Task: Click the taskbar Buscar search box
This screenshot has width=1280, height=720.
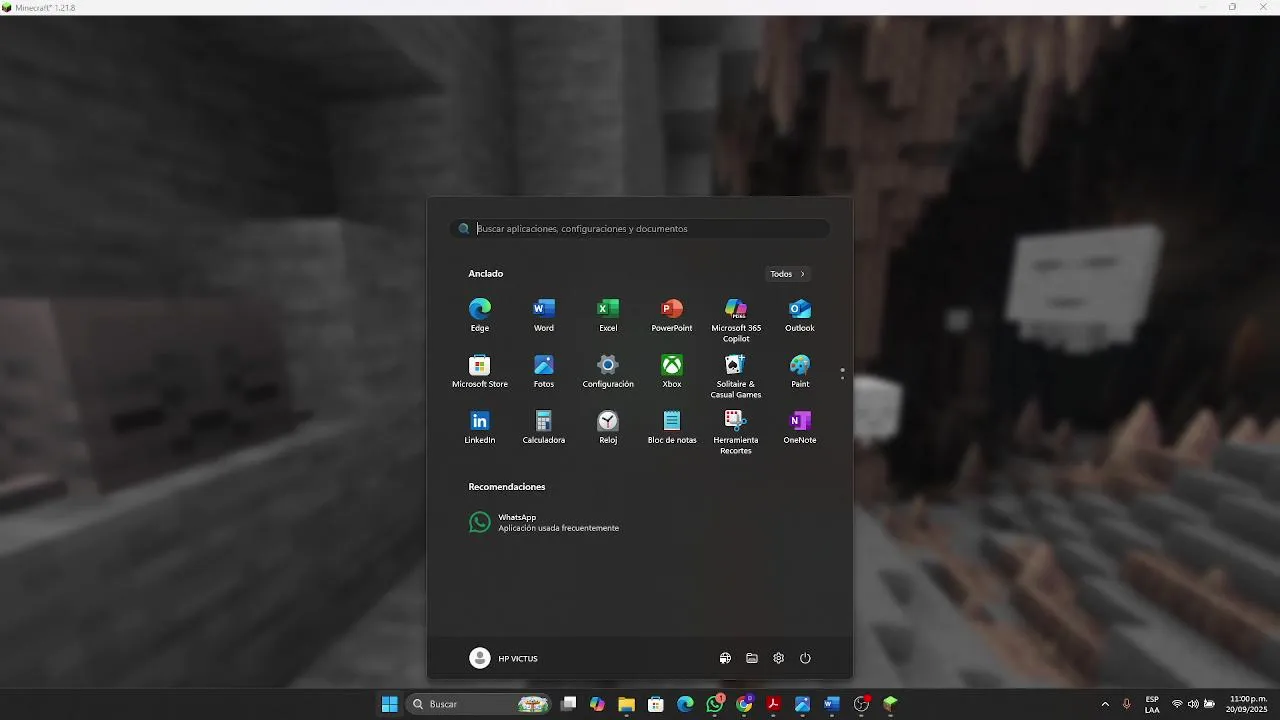Action: coord(480,704)
